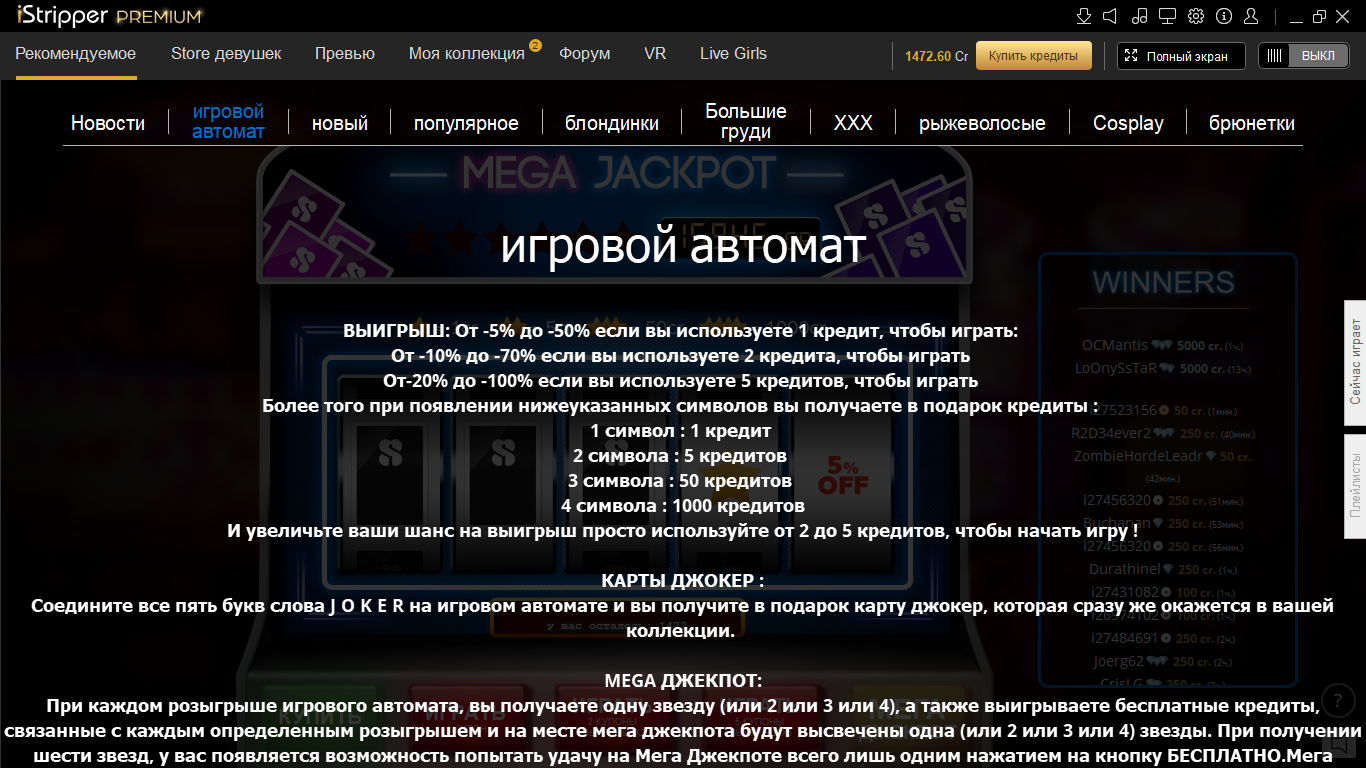Select the блондинки category

(x=612, y=123)
